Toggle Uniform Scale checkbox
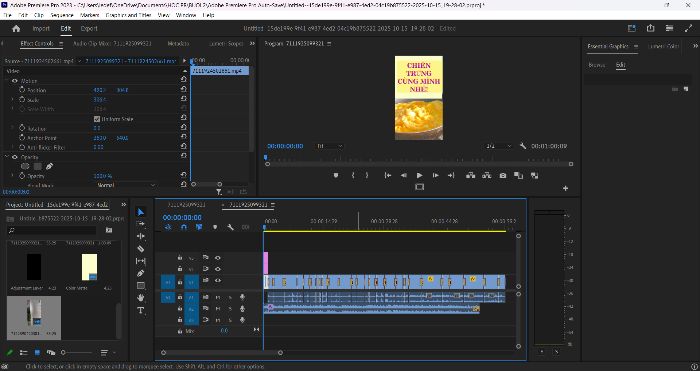Image resolution: width=700 pixels, height=371 pixels. [x=96, y=119]
